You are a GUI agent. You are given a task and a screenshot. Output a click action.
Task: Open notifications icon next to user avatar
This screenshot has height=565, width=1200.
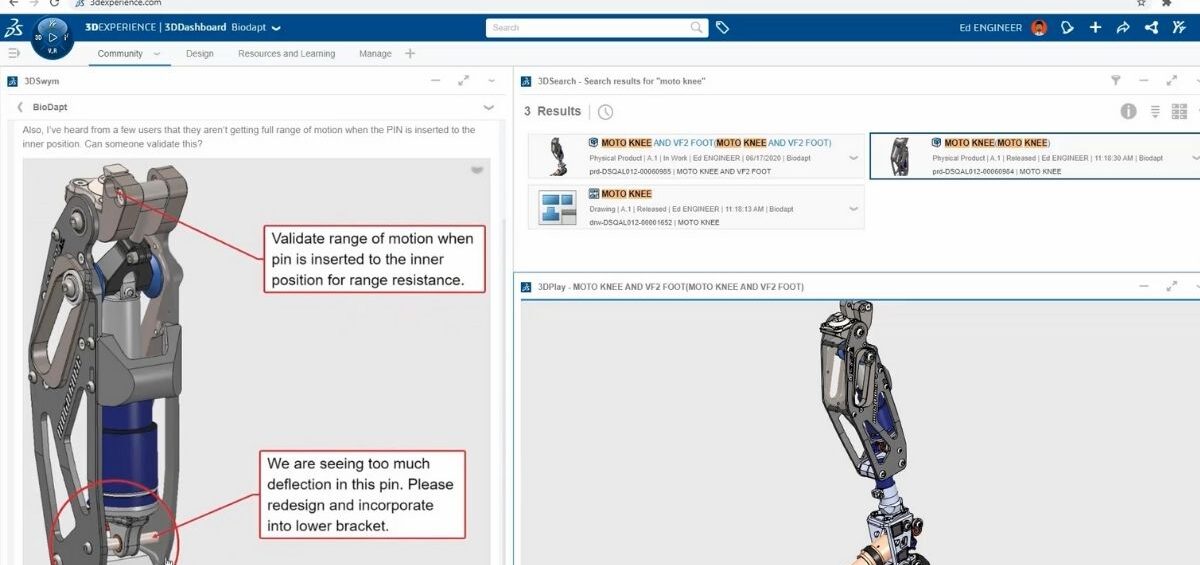coord(1067,28)
